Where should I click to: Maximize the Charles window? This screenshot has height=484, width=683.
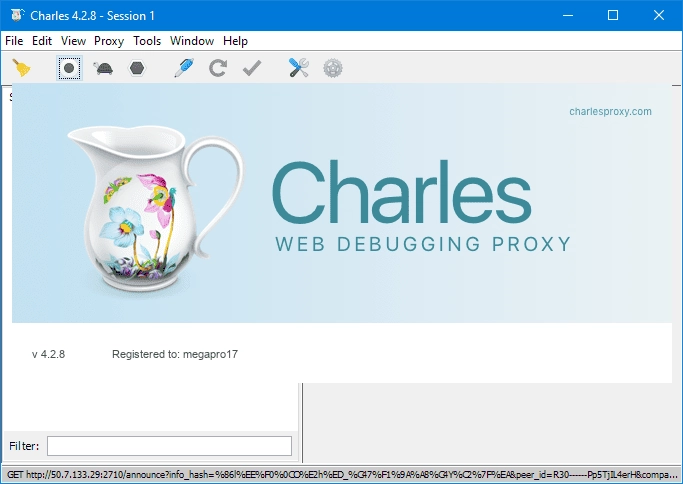click(x=613, y=15)
